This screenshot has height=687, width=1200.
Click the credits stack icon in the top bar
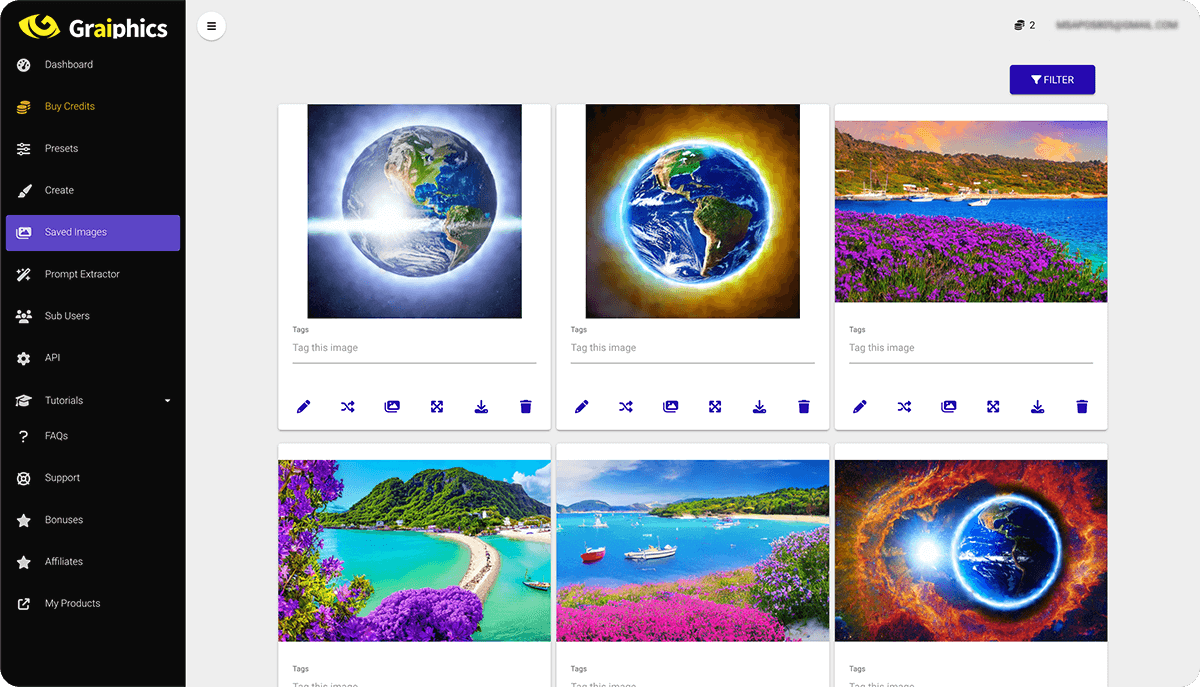(1018, 25)
